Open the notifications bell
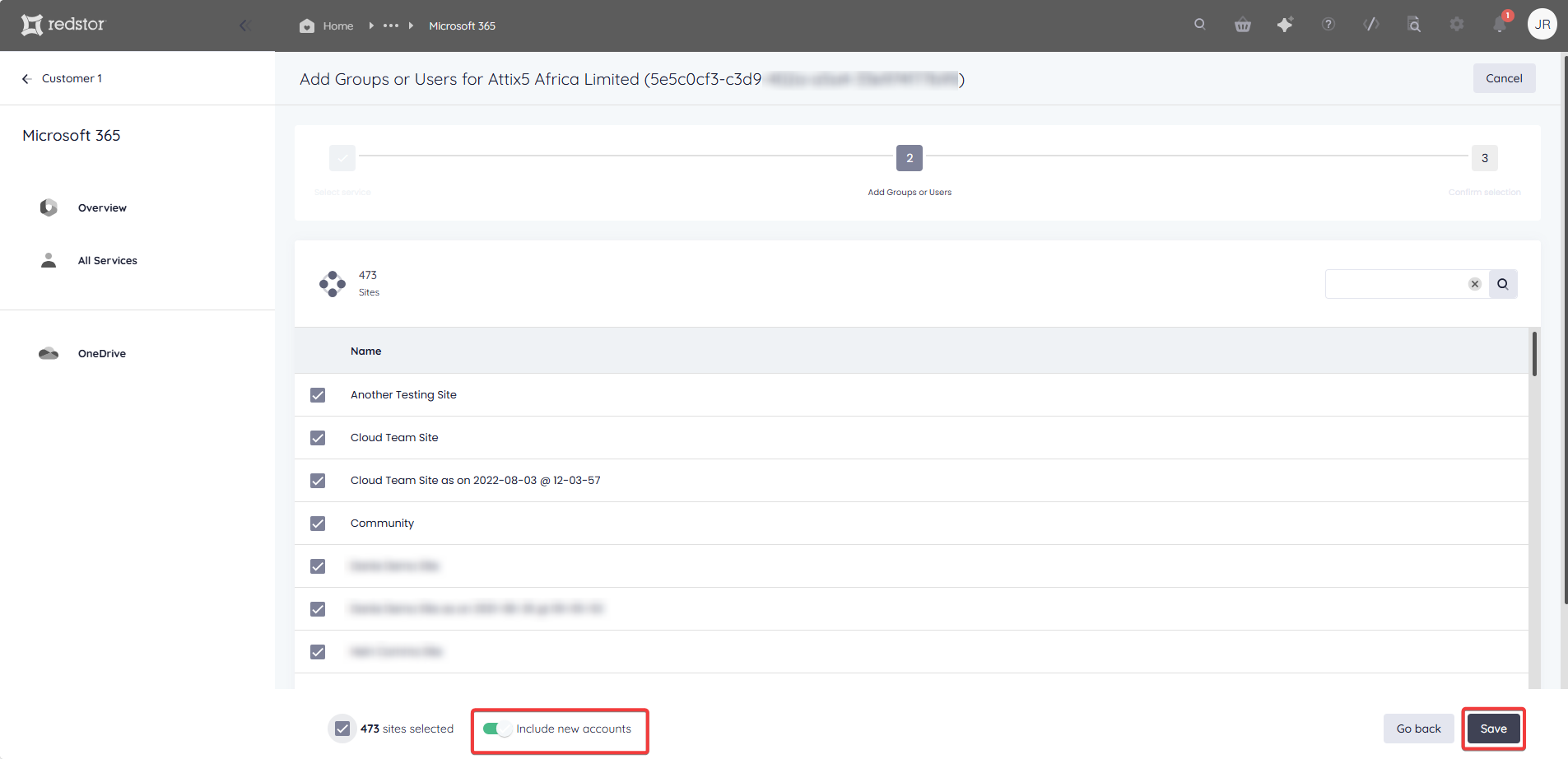1568x759 pixels. (x=1500, y=25)
